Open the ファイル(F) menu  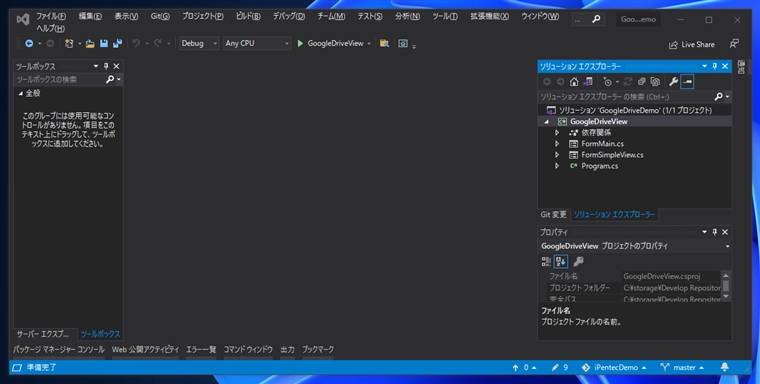(x=51, y=16)
